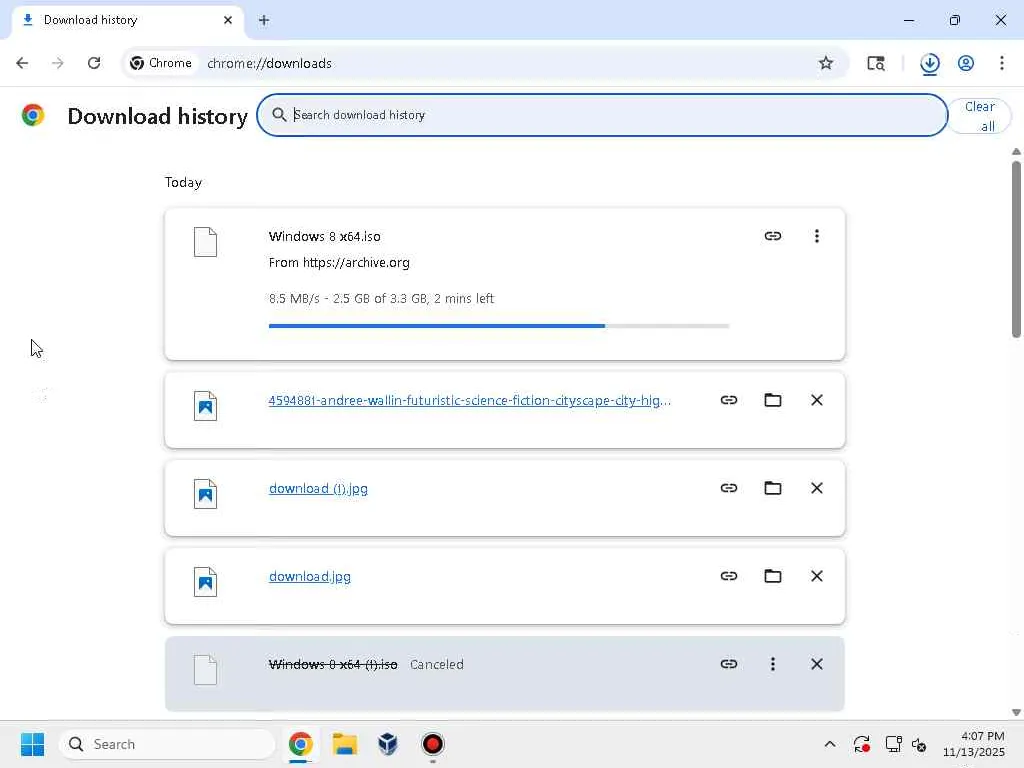Click the Windows 8 x64.iso download progress bar
This screenshot has height=768, width=1024.
tap(499, 325)
